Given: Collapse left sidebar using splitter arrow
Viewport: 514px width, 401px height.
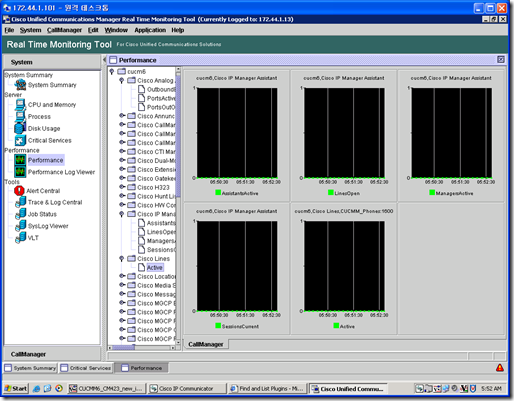Looking at the screenshot, I should tap(104, 59).
